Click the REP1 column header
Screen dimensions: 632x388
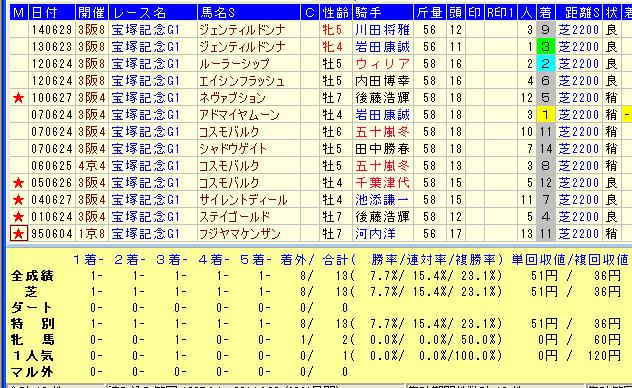[500, 12]
